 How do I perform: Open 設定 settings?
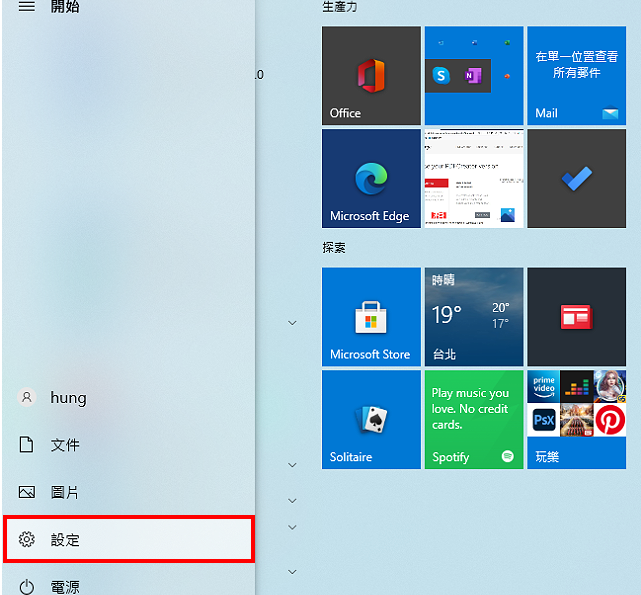coord(128,539)
